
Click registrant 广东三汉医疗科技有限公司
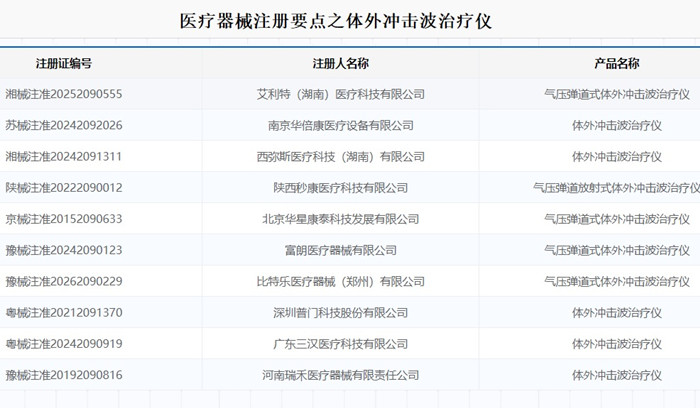[x=341, y=344]
